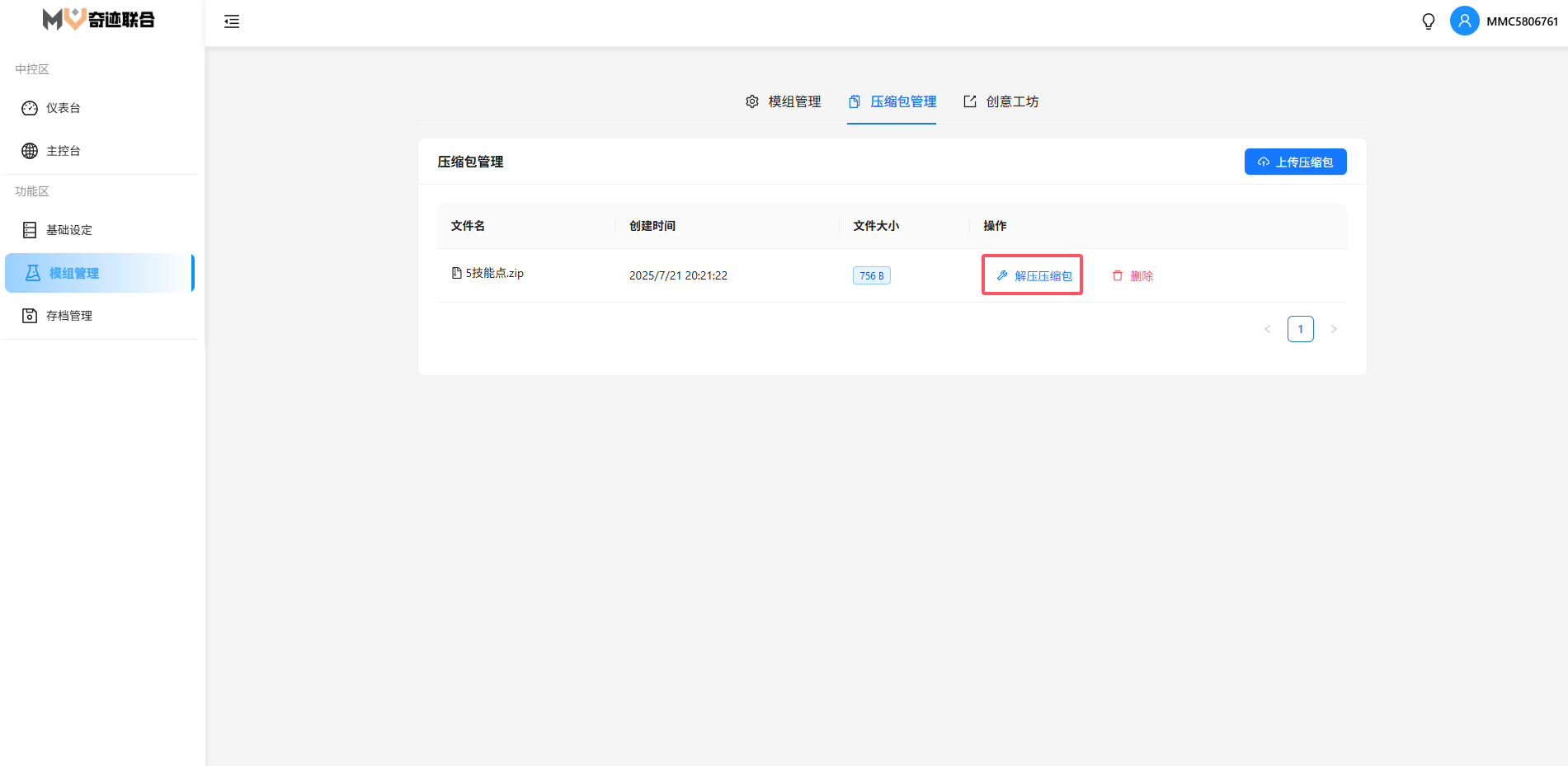Image resolution: width=1568 pixels, height=766 pixels.
Task: Click the MMC5806761 username
Action: pos(1522,21)
